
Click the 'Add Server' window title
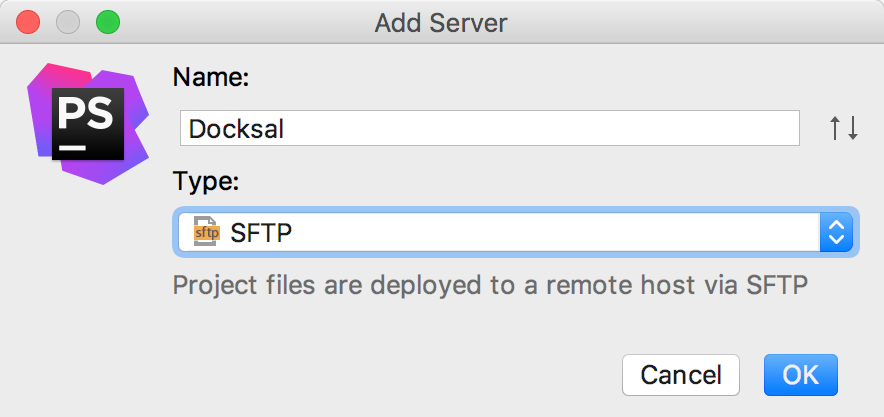pos(441,21)
